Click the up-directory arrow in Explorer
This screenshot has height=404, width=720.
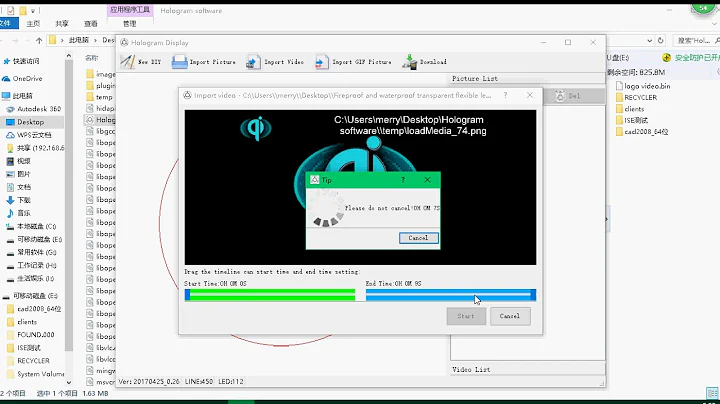pos(39,40)
